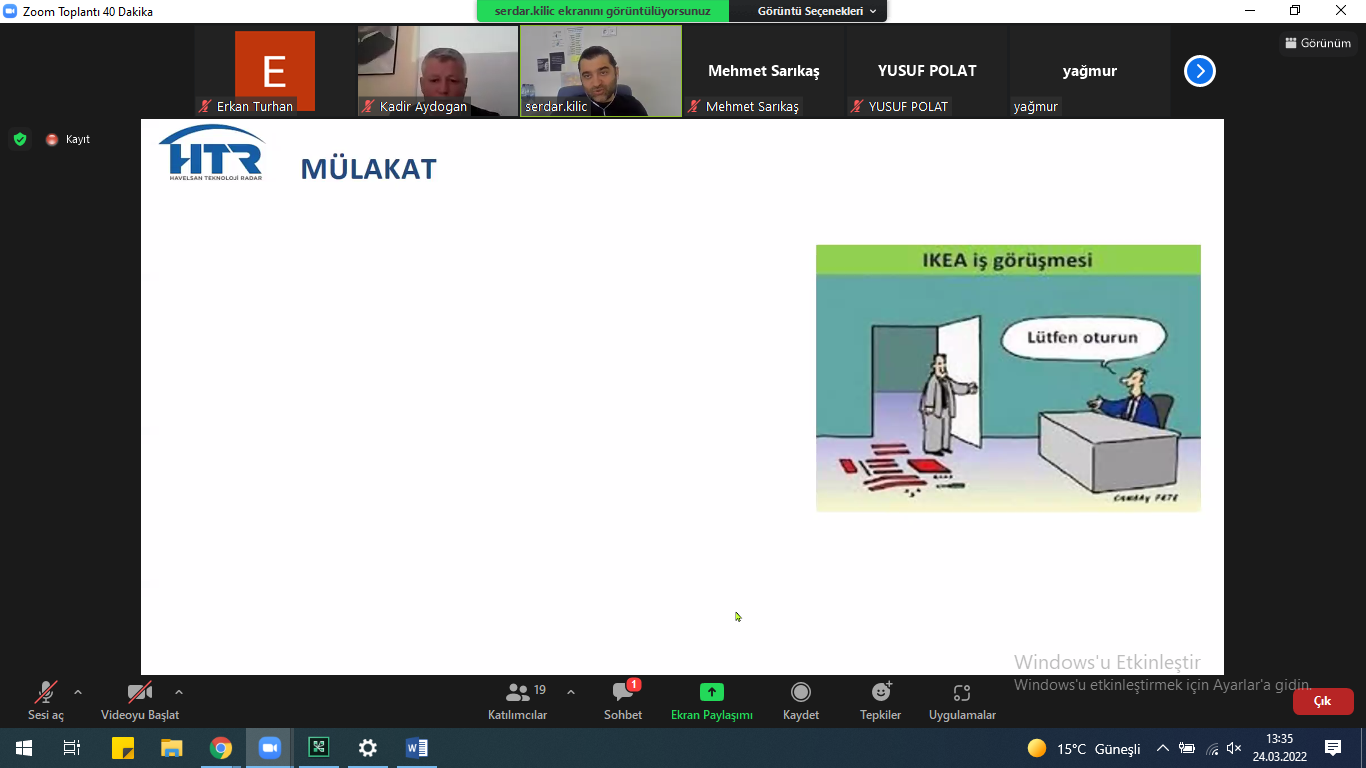Click Ekran Paylaşımı share screen
The width and height of the screenshot is (1366, 768).
point(712,701)
